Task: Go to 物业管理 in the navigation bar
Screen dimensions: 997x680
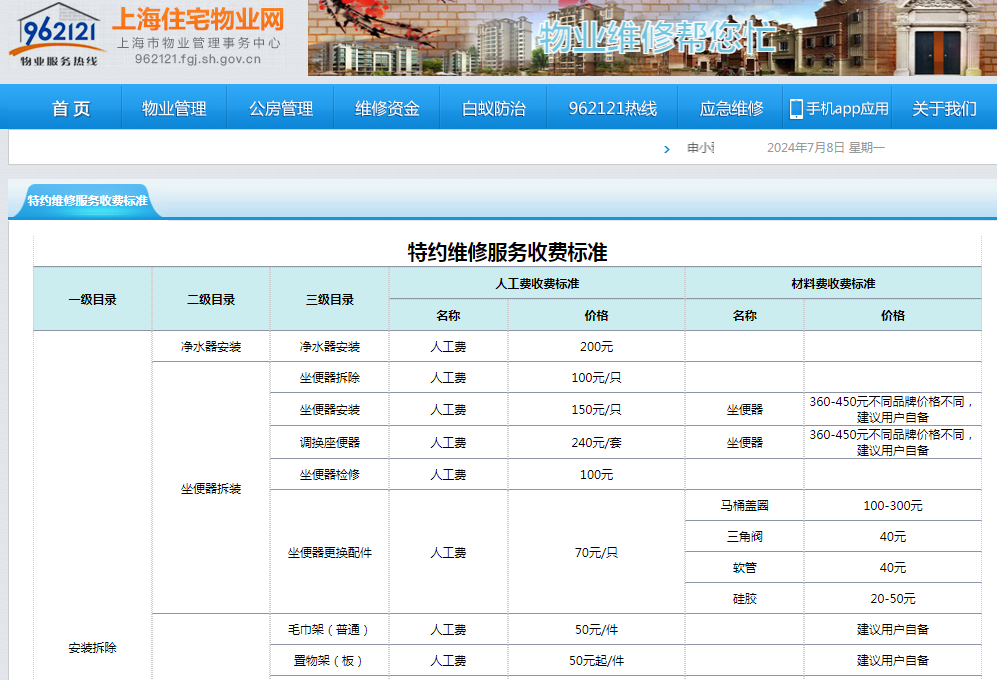Action: tap(174, 109)
